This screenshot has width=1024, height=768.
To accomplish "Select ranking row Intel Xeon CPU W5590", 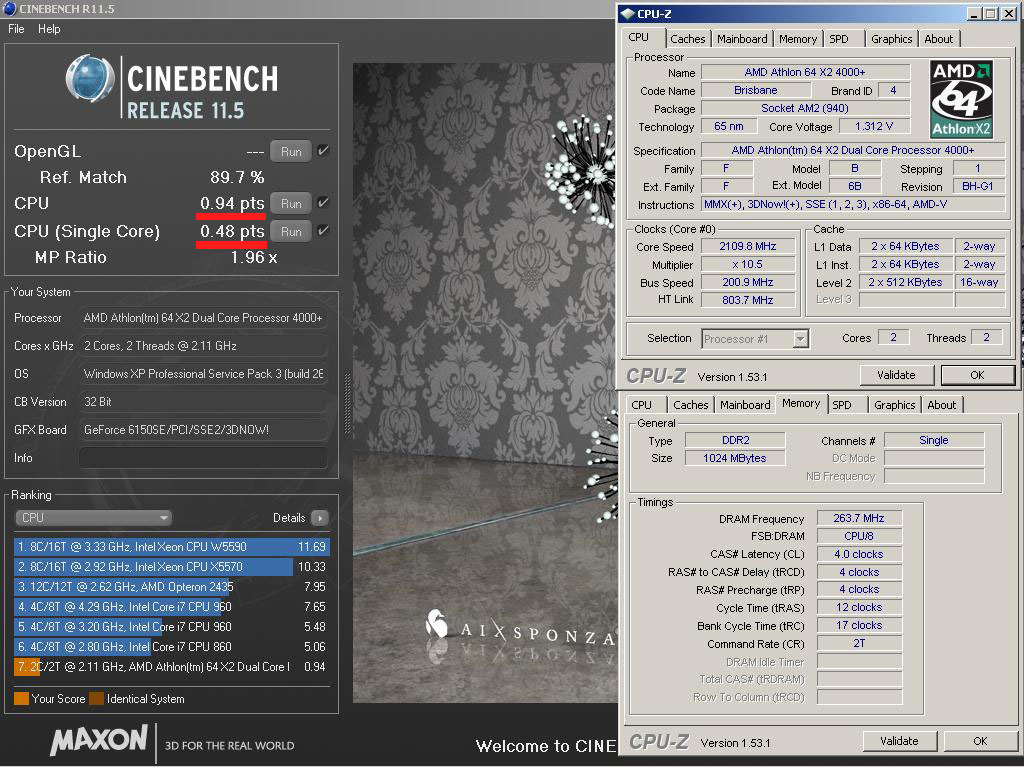I will coord(171,547).
